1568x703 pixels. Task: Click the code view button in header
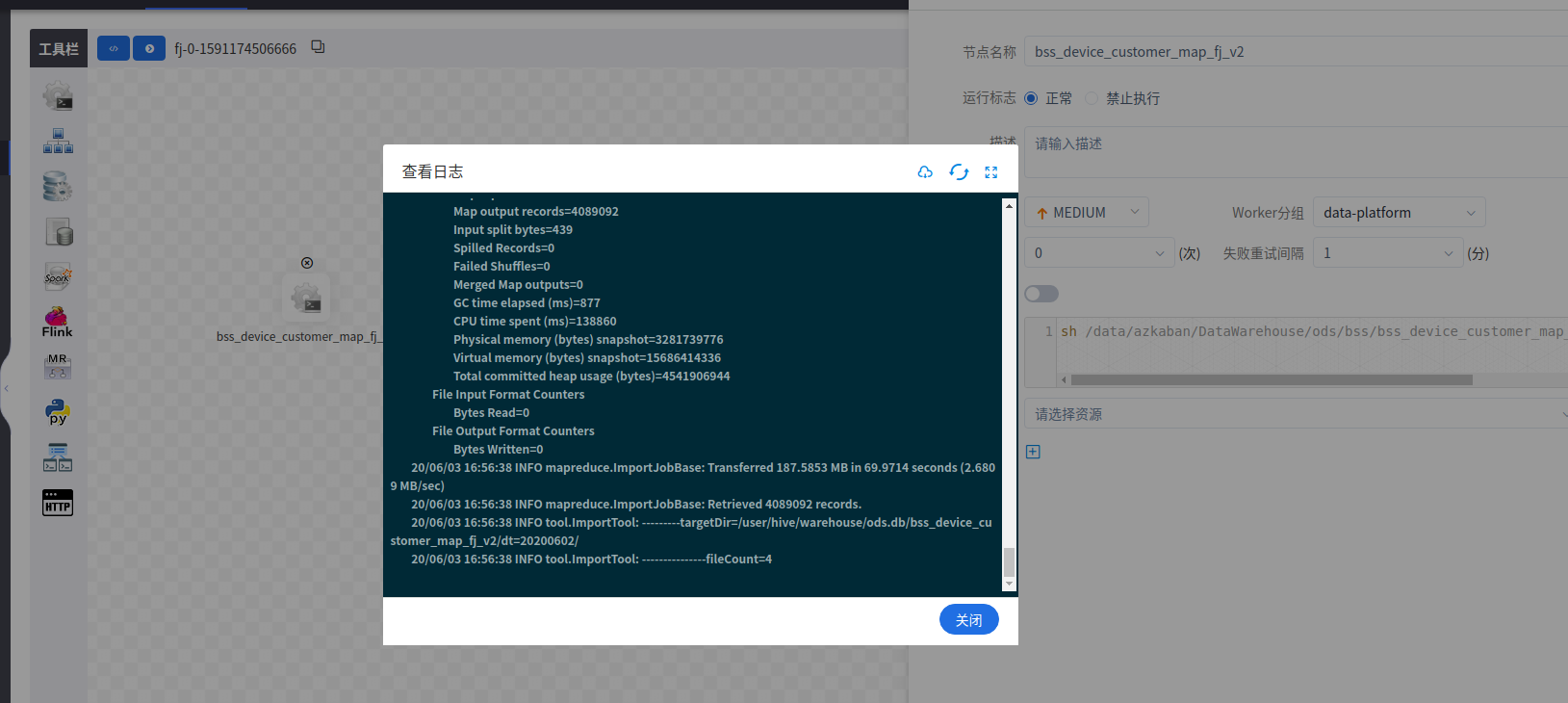pos(114,48)
